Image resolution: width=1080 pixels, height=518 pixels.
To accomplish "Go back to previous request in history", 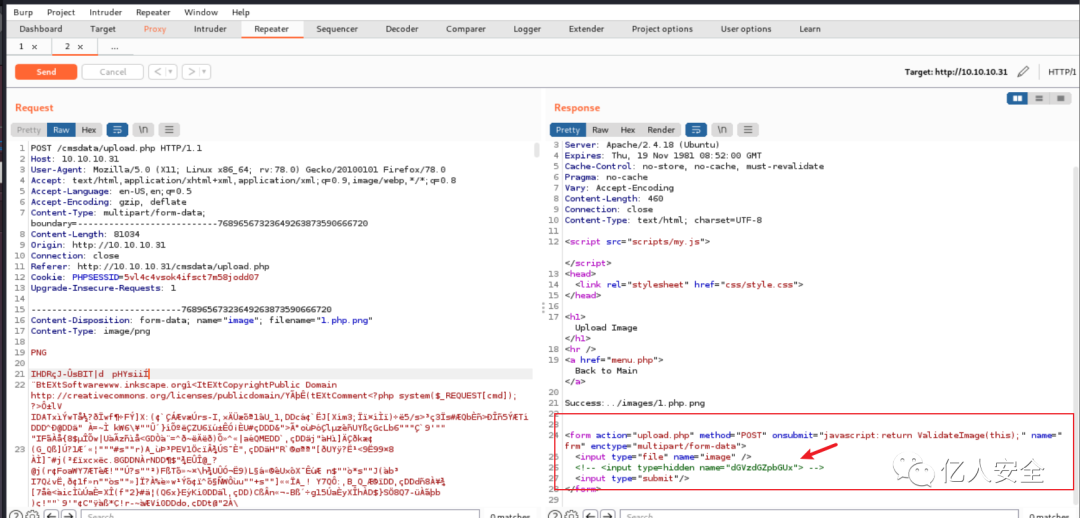I will (x=158, y=72).
